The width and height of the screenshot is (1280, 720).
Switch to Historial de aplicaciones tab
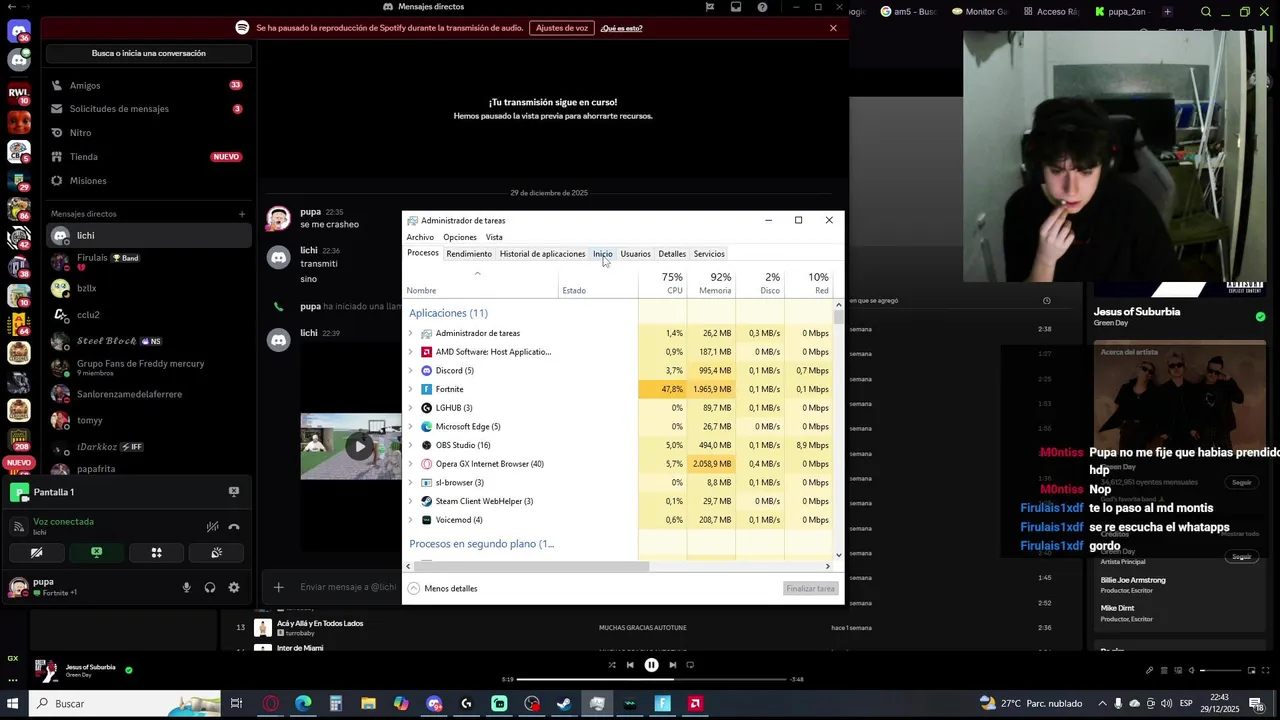pos(542,254)
